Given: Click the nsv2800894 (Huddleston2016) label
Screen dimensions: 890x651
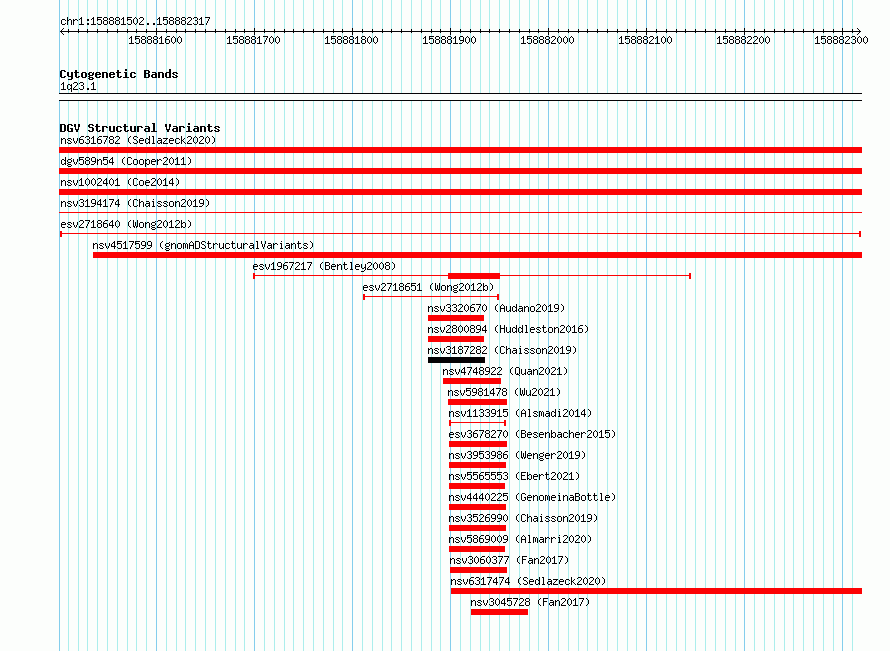Looking at the screenshot, I should 508,329.
